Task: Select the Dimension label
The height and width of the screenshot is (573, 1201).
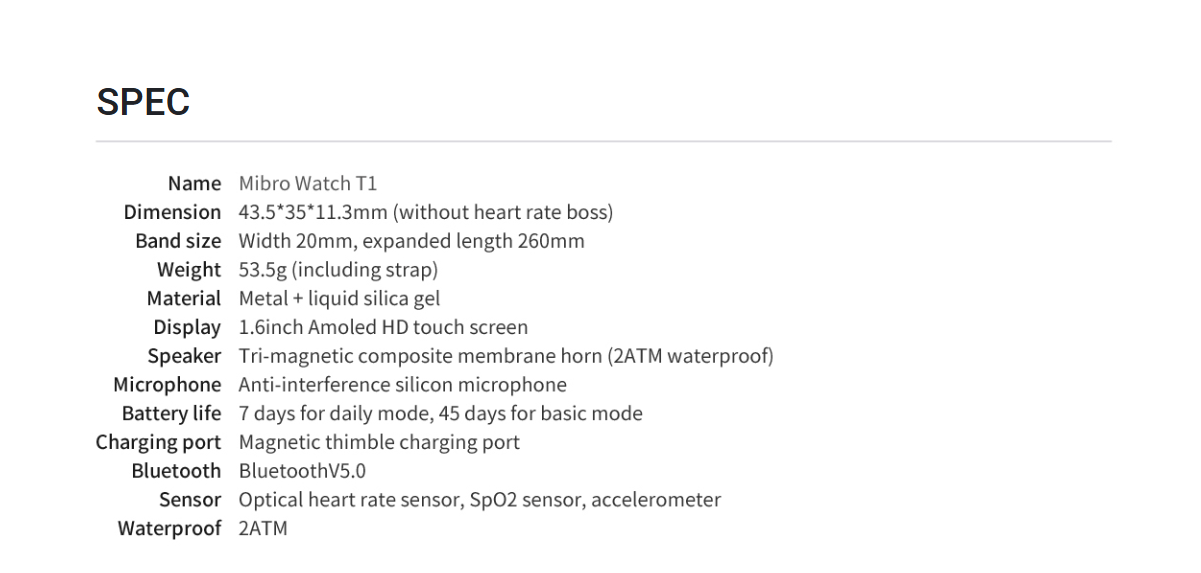Action: tap(172, 212)
